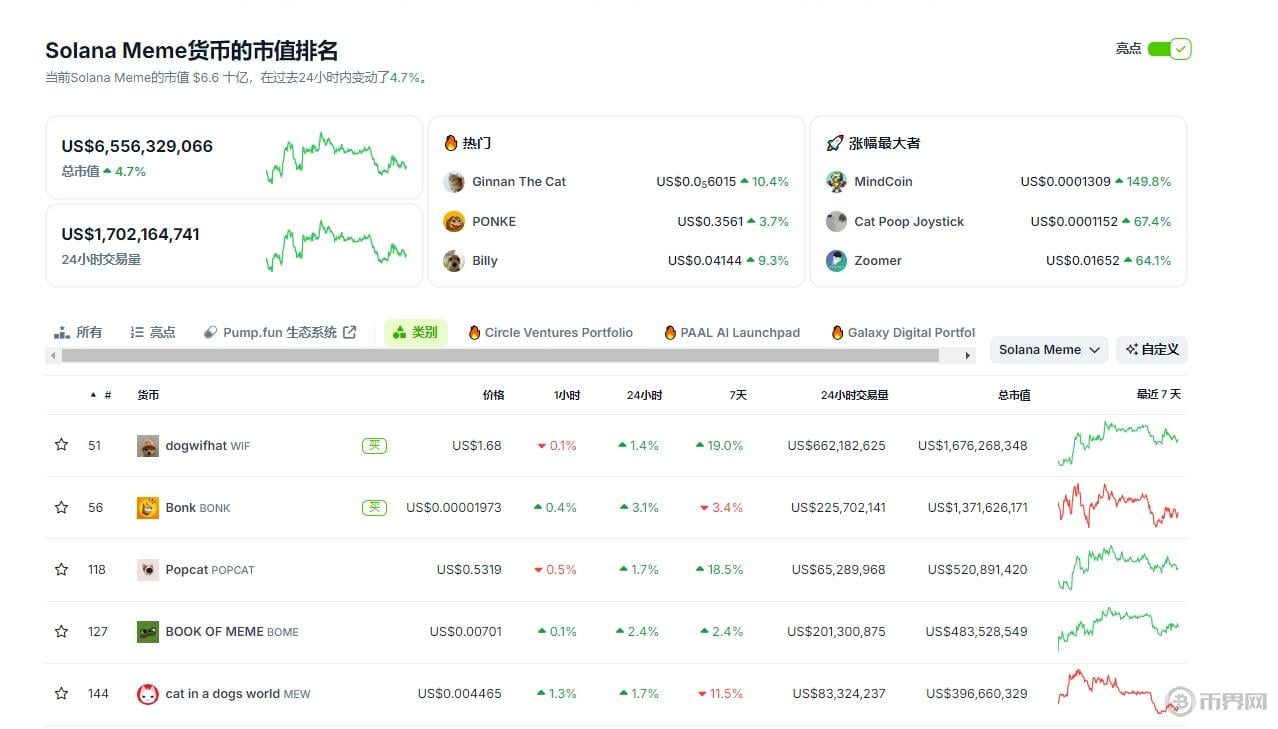Open the 所有 tab

(x=78, y=332)
